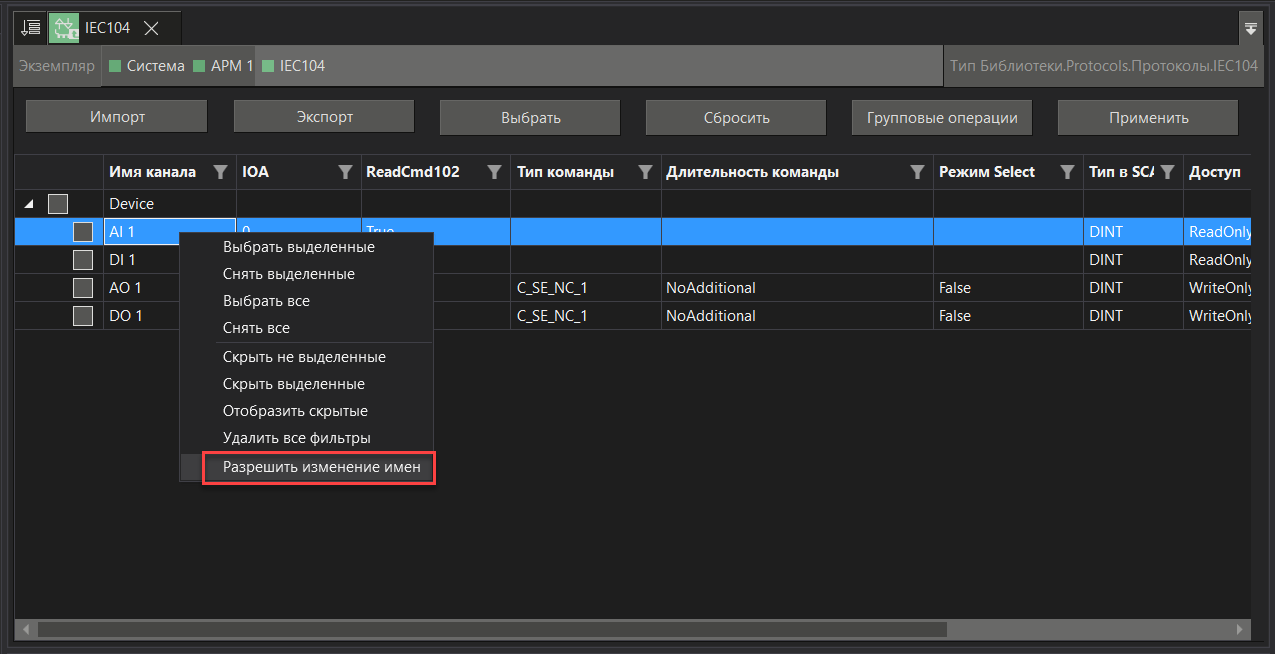
Task: Choose Разрешить изменение имен from context menu
Action: [x=321, y=467]
